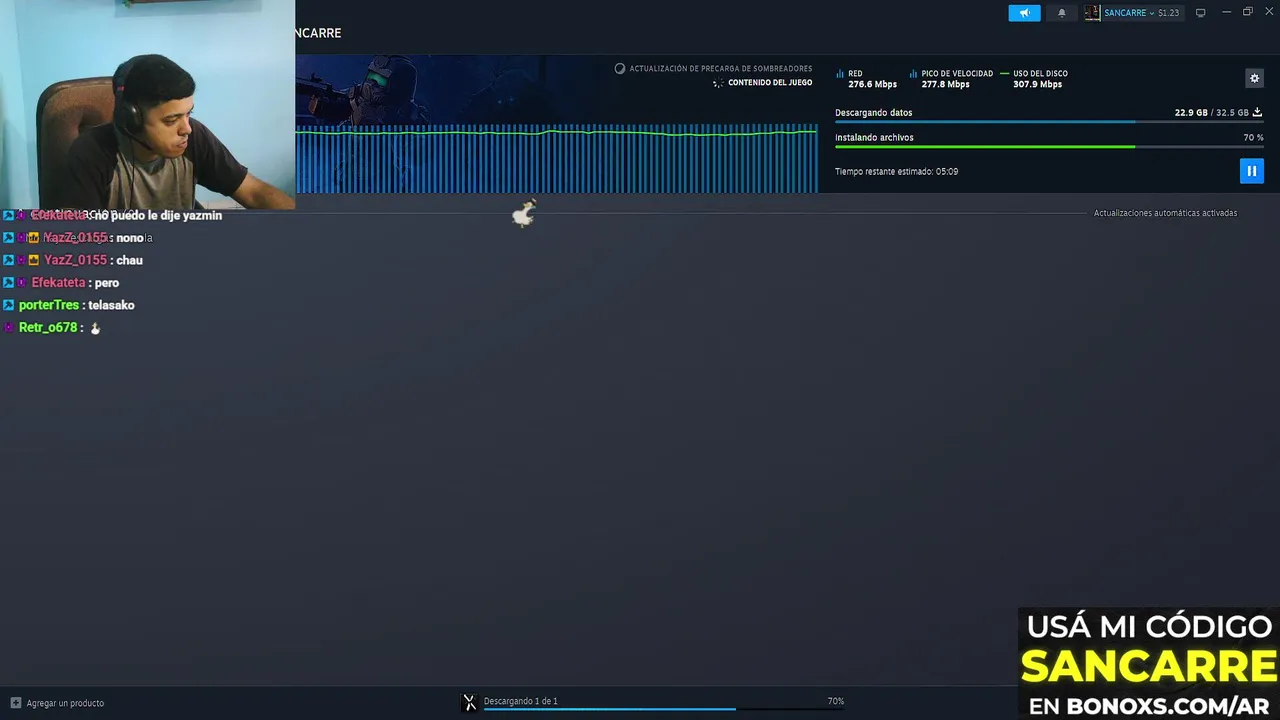Click the 70 % install percentage in the panel
Image resolution: width=1280 pixels, height=720 pixels.
click(x=1253, y=138)
